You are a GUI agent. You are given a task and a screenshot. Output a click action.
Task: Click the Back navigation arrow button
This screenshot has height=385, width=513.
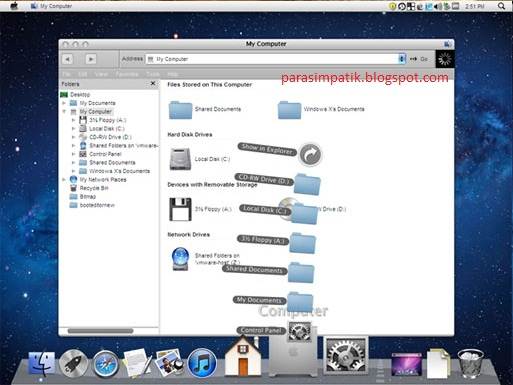[x=67, y=59]
